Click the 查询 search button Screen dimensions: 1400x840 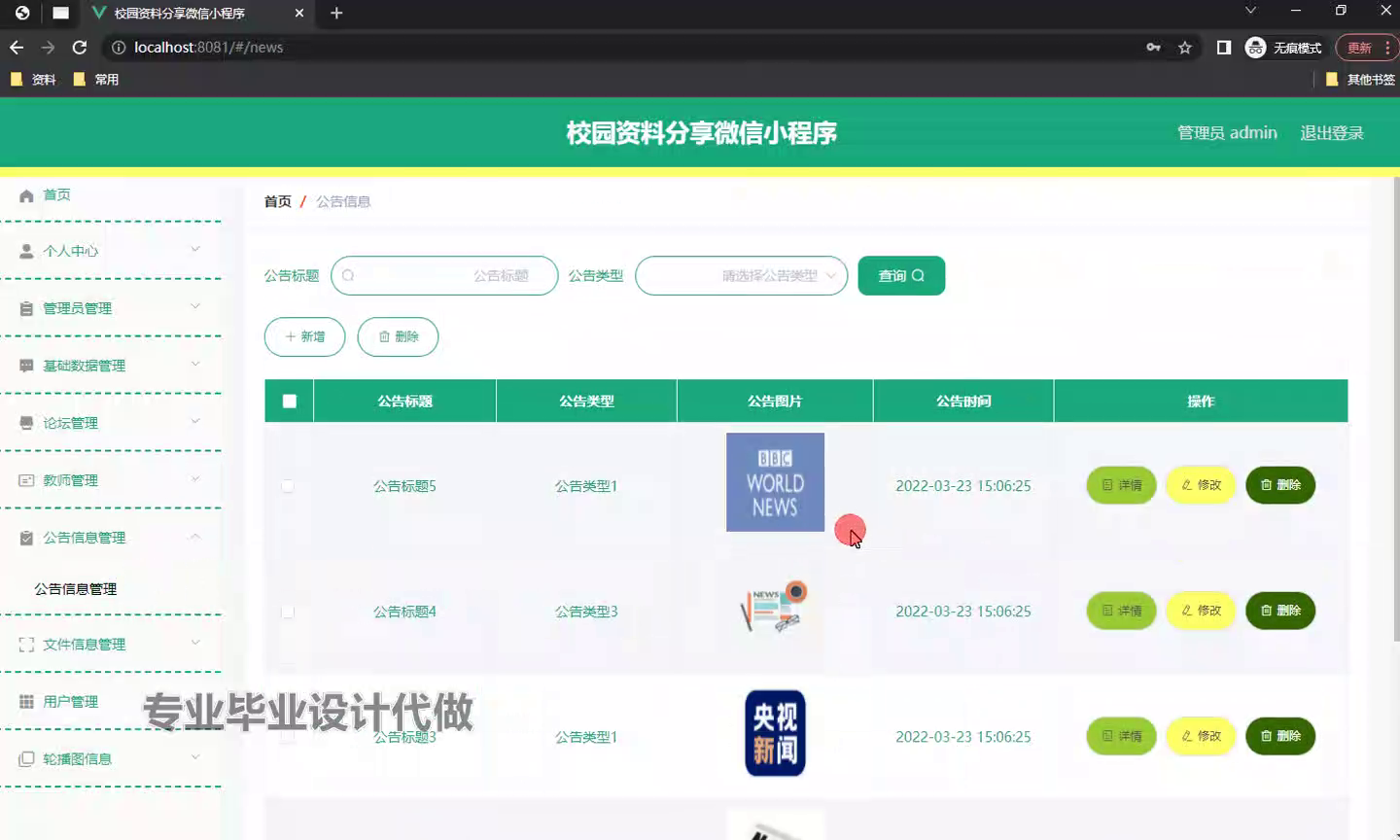click(x=901, y=276)
